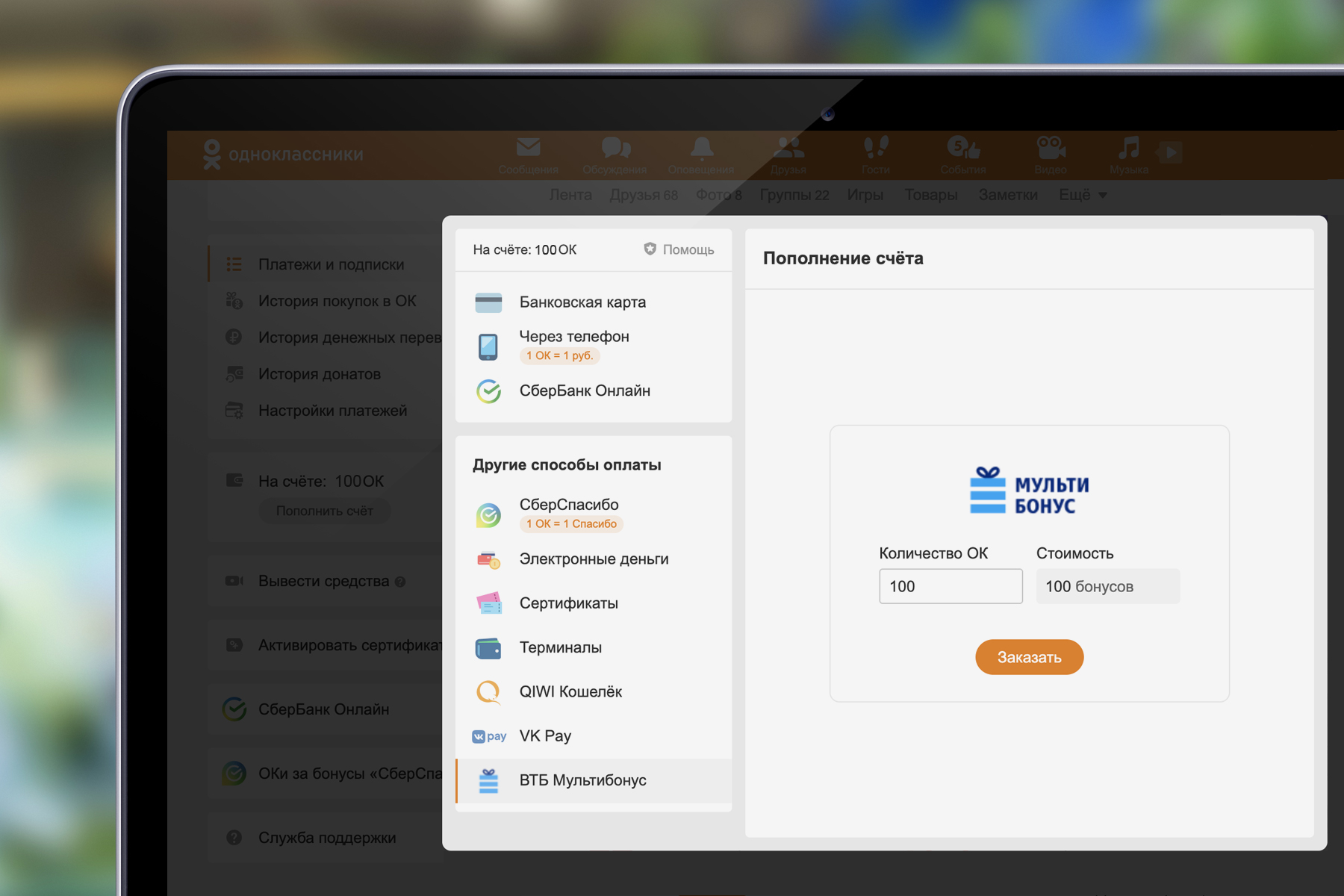This screenshot has width=1344, height=896.
Task: Click the Заказать button
Action: pos(1029,657)
